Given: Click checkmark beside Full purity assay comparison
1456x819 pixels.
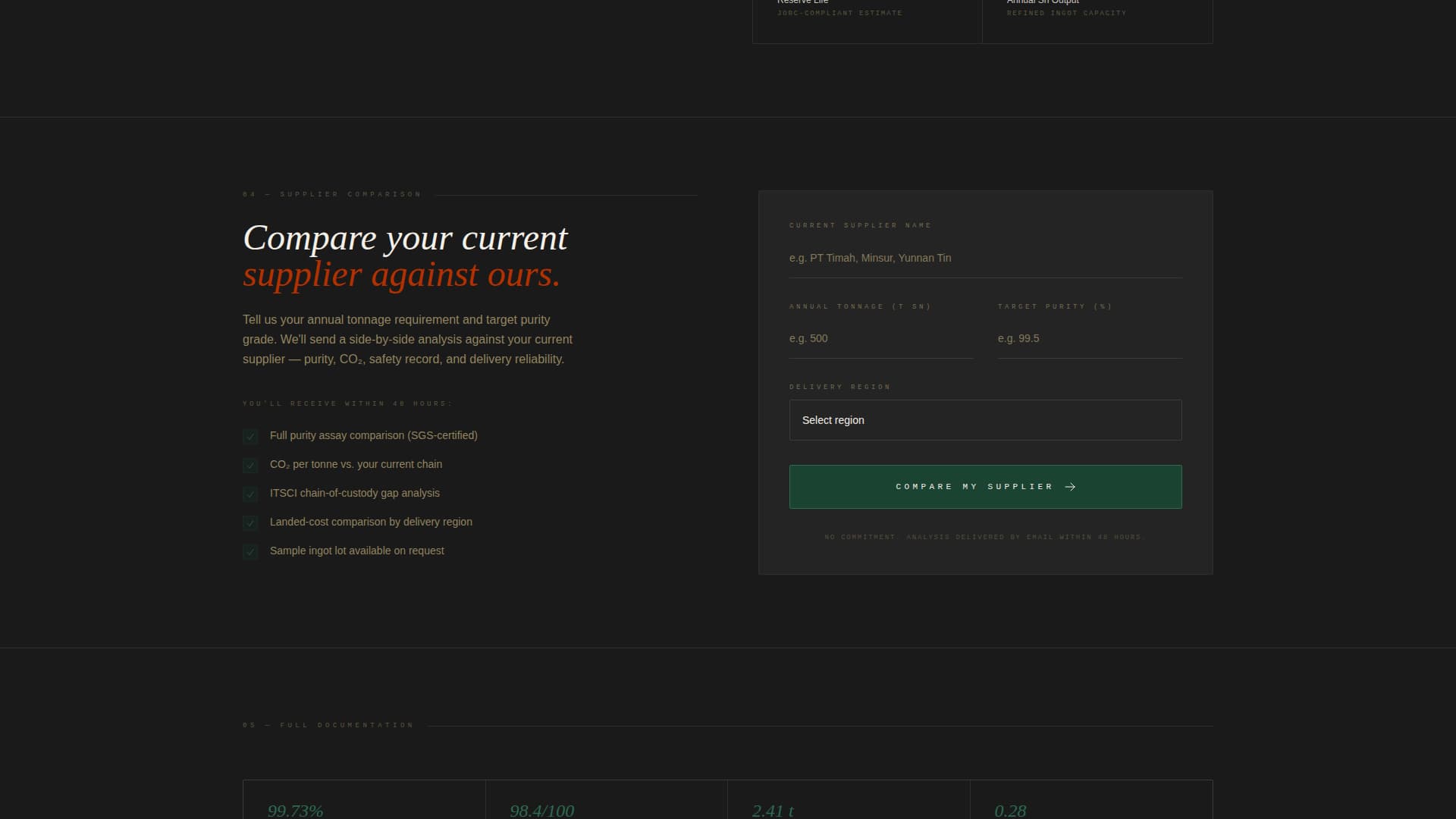Looking at the screenshot, I should pos(250,436).
